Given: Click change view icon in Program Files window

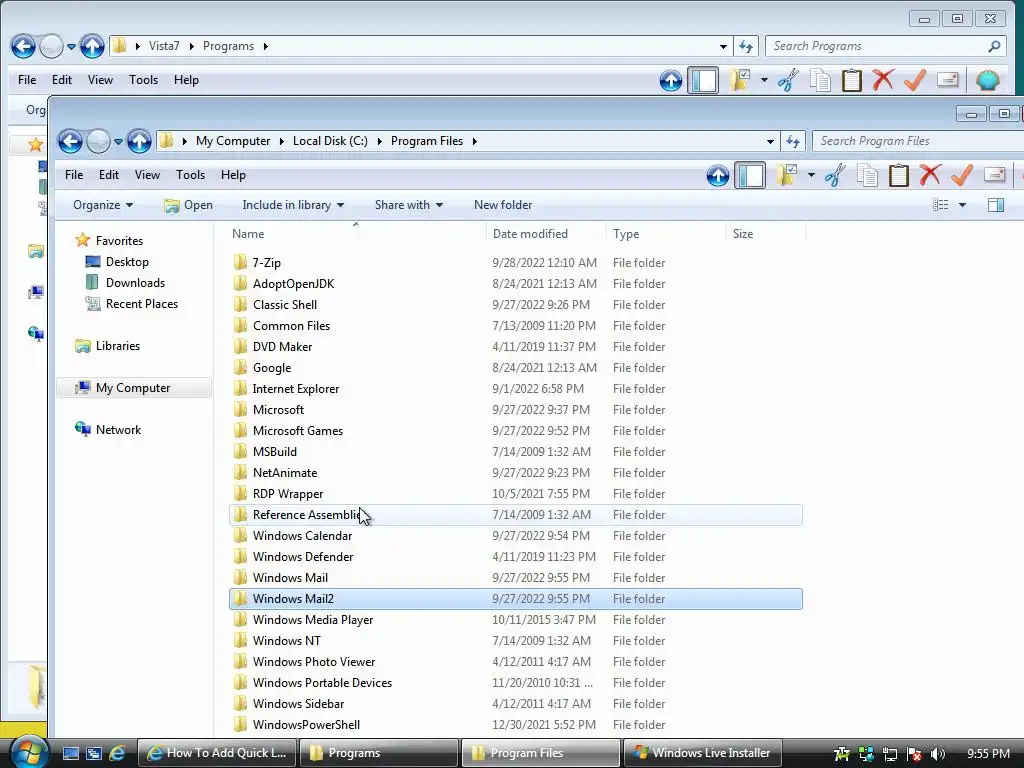Looking at the screenshot, I should pos(940,205).
